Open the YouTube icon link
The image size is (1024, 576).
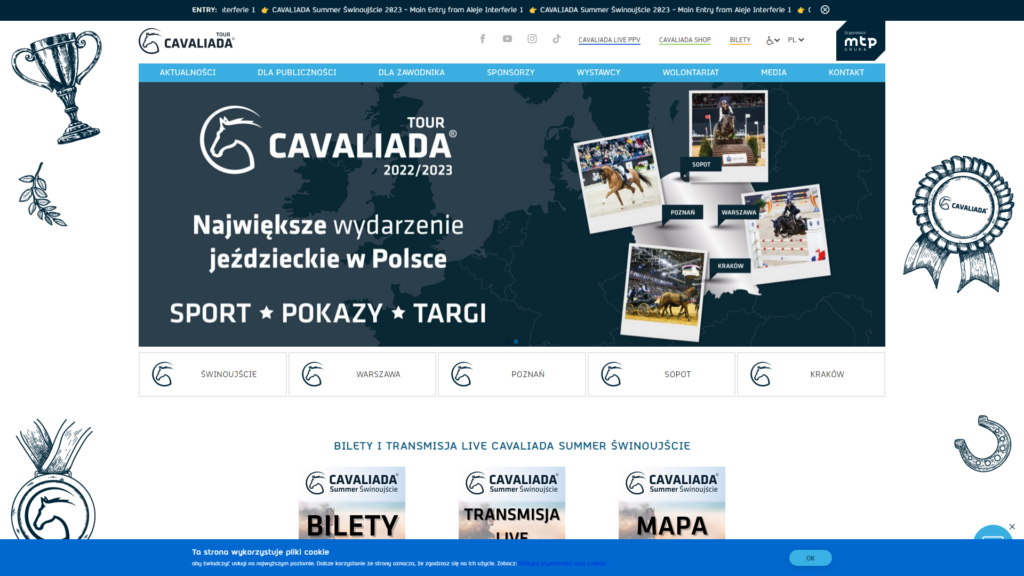coord(507,39)
